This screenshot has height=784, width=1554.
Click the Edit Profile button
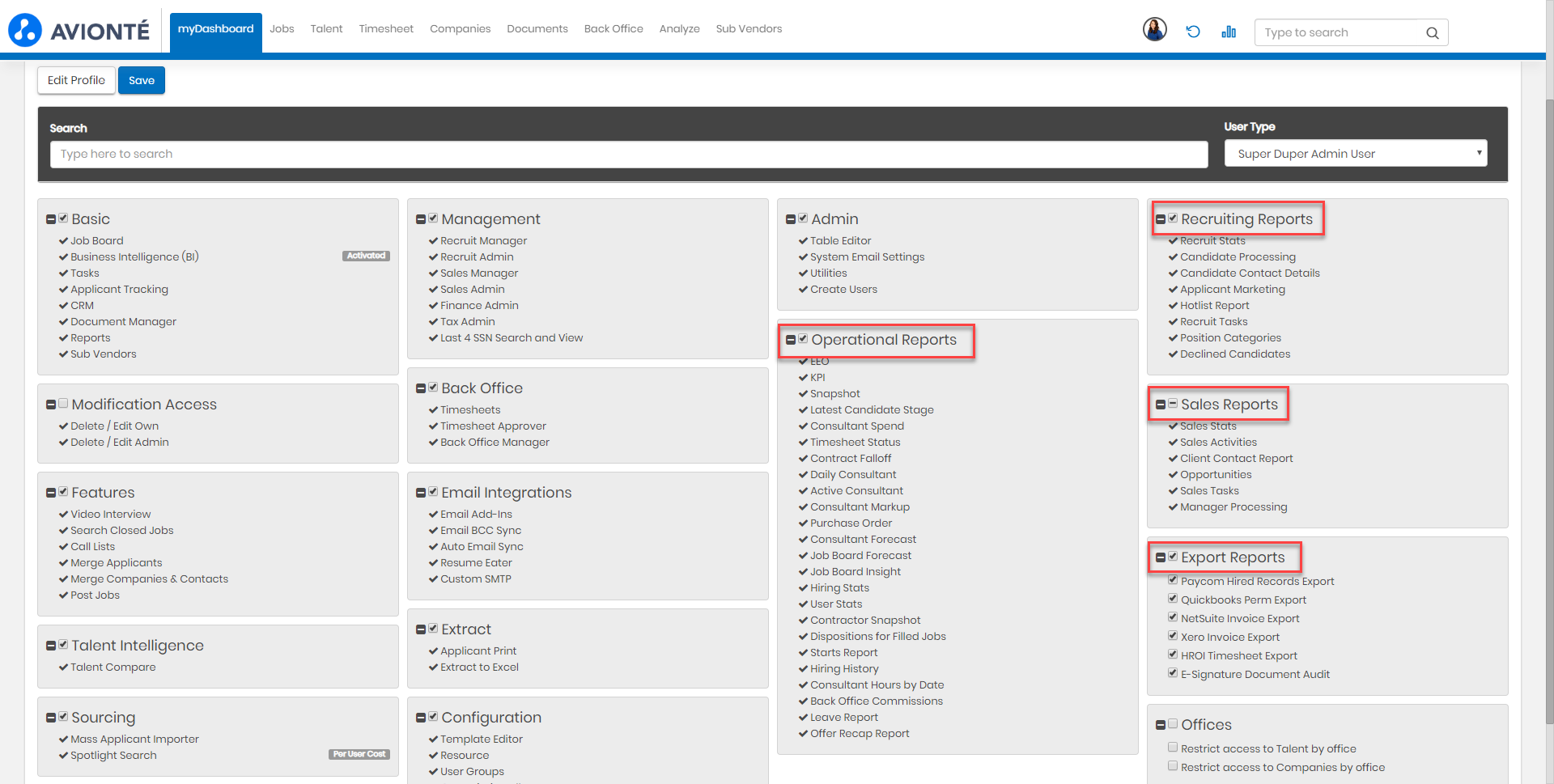(76, 80)
